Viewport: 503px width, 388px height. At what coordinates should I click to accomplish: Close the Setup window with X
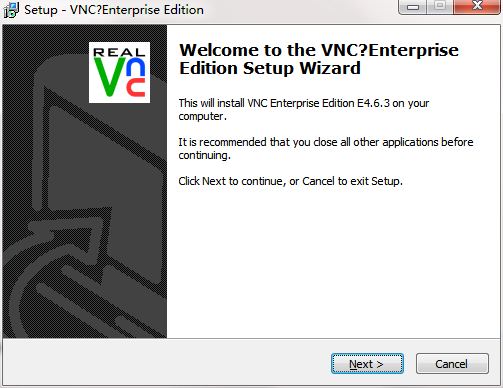(477, 7)
